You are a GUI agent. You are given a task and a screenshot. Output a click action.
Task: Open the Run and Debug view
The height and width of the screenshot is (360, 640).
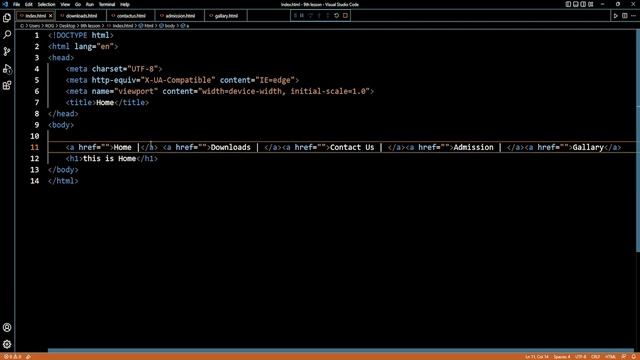(7, 69)
